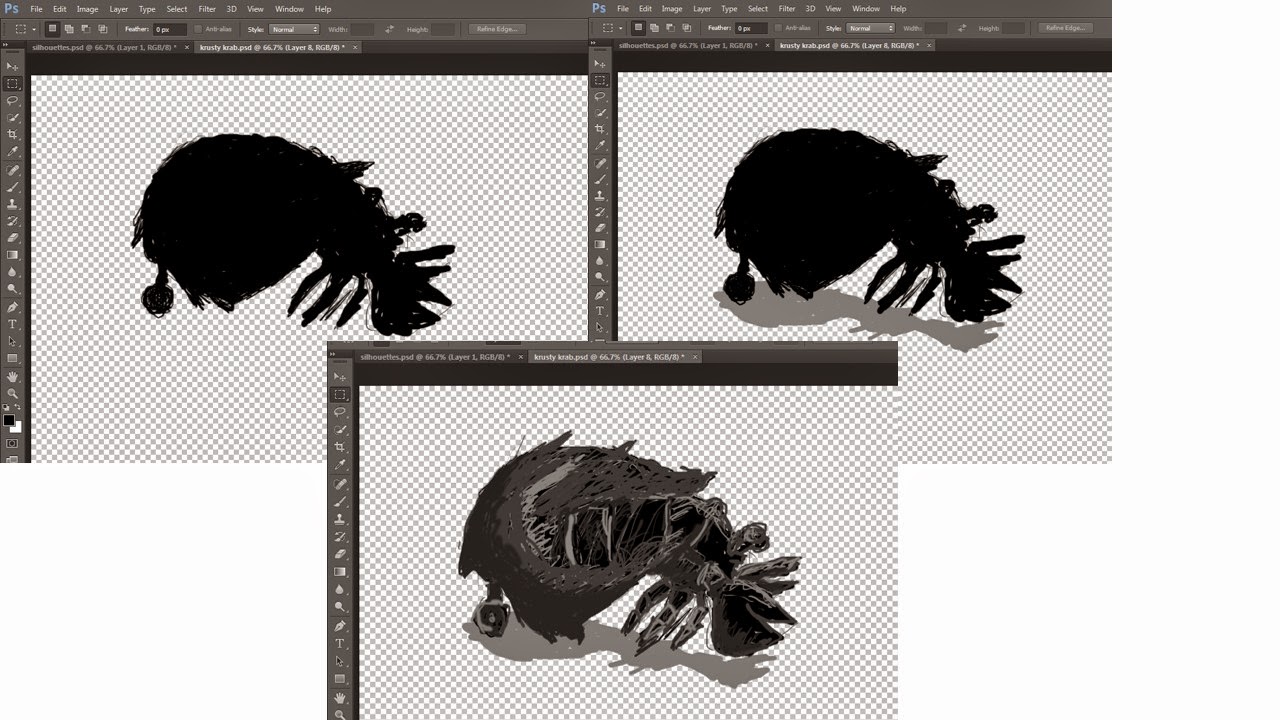
Task: Select the Move tool in the left window
Action: (x=13, y=66)
